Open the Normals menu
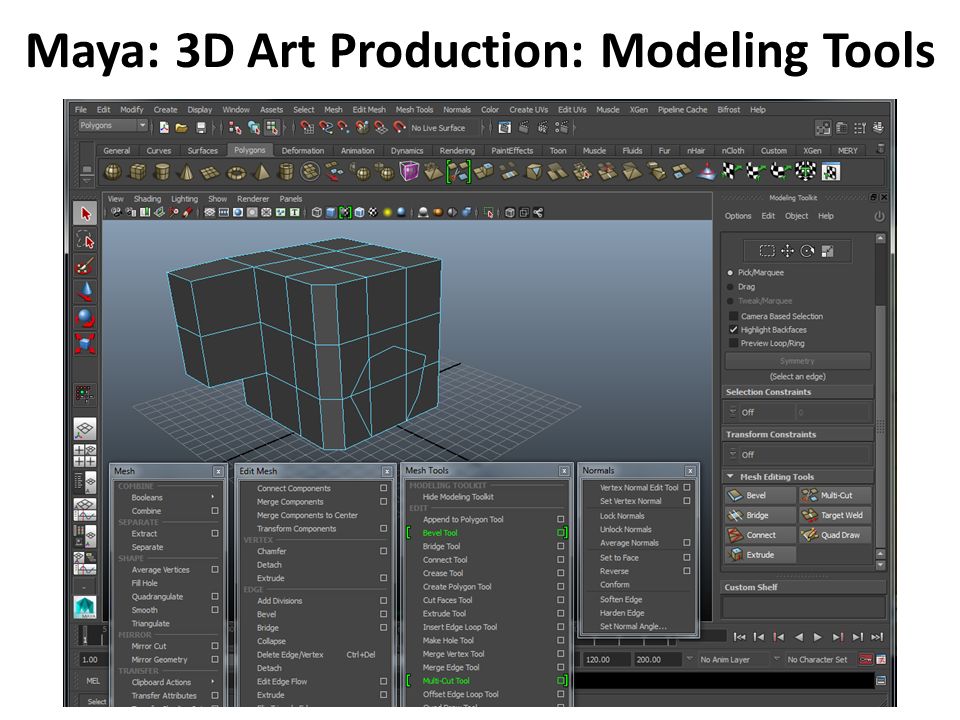Image resolution: width=960 pixels, height=720 pixels. point(457,110)
